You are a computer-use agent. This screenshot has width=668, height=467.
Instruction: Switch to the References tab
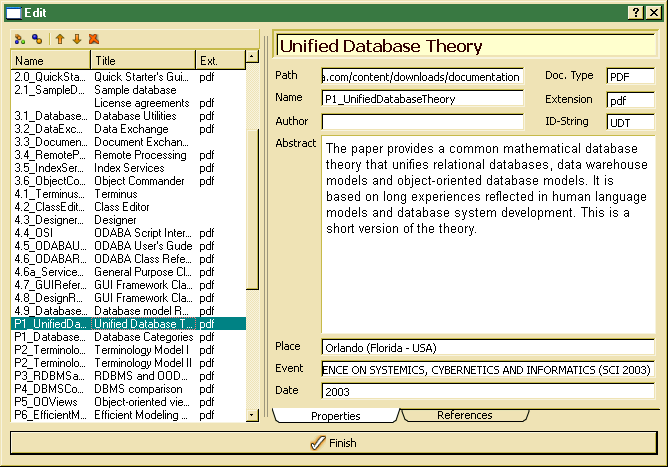tap(464, 415)
